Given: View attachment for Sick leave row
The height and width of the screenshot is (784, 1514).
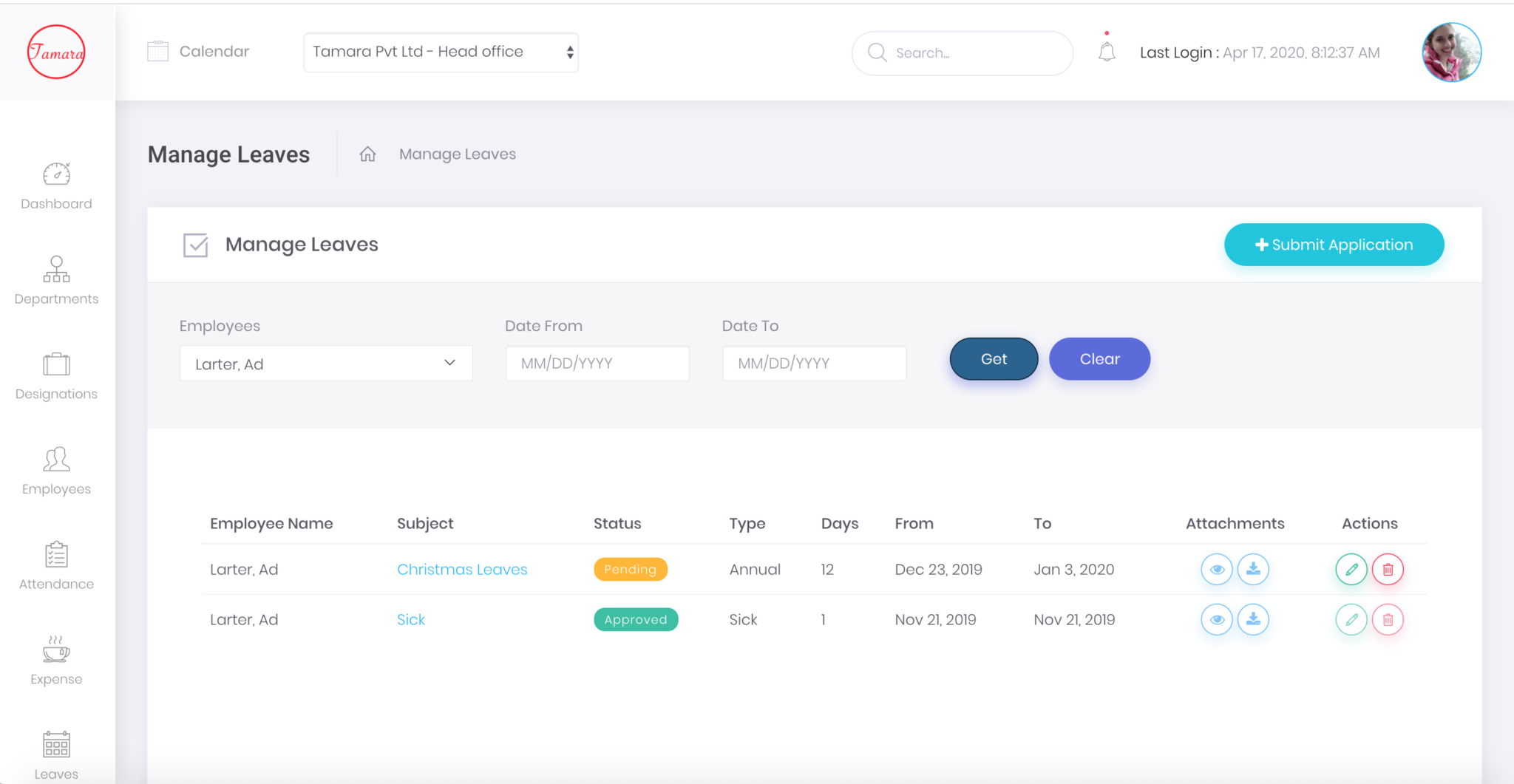Looking at the screenshot, I should (1216, 619).
